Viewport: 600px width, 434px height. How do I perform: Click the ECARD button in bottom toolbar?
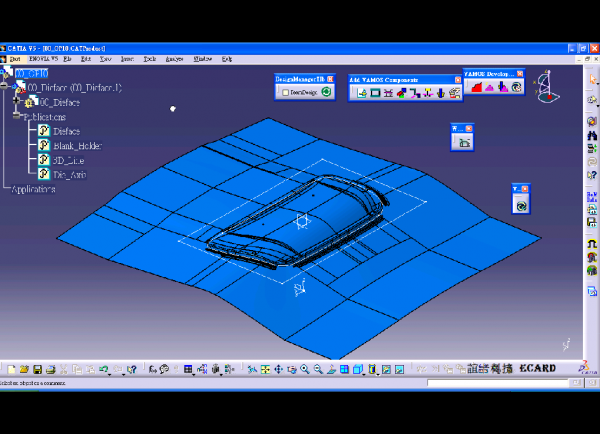(x=537, y=369)
